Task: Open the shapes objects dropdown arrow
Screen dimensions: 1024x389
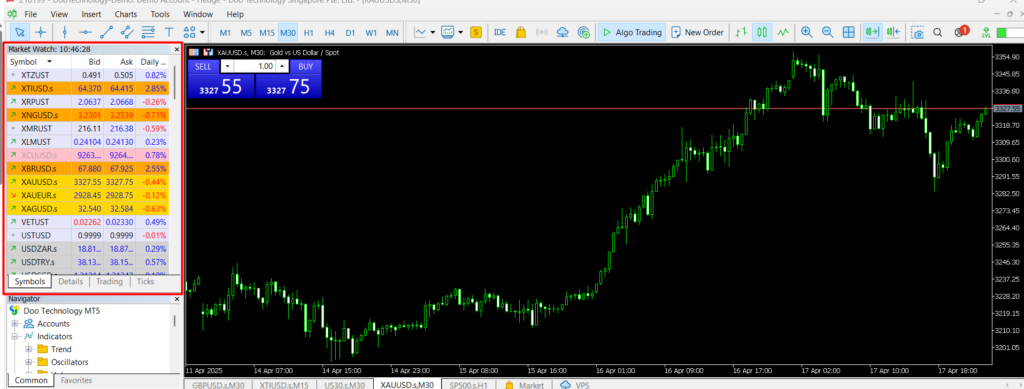Action: coord(202,32)
